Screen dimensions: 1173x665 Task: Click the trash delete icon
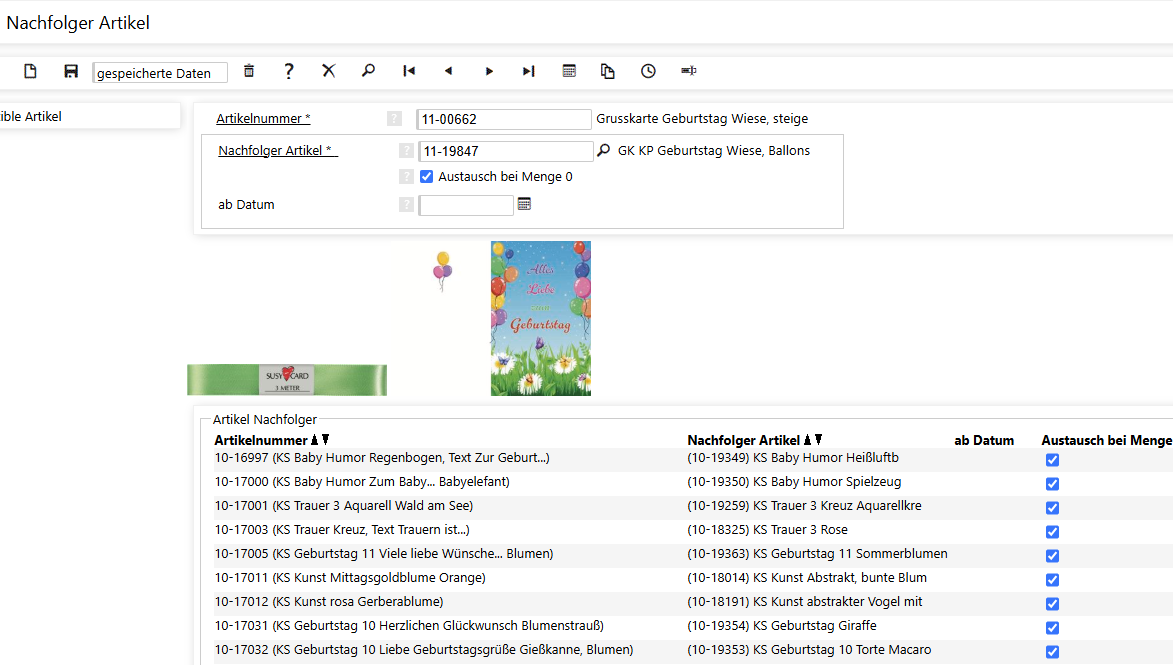click(249, 71)
